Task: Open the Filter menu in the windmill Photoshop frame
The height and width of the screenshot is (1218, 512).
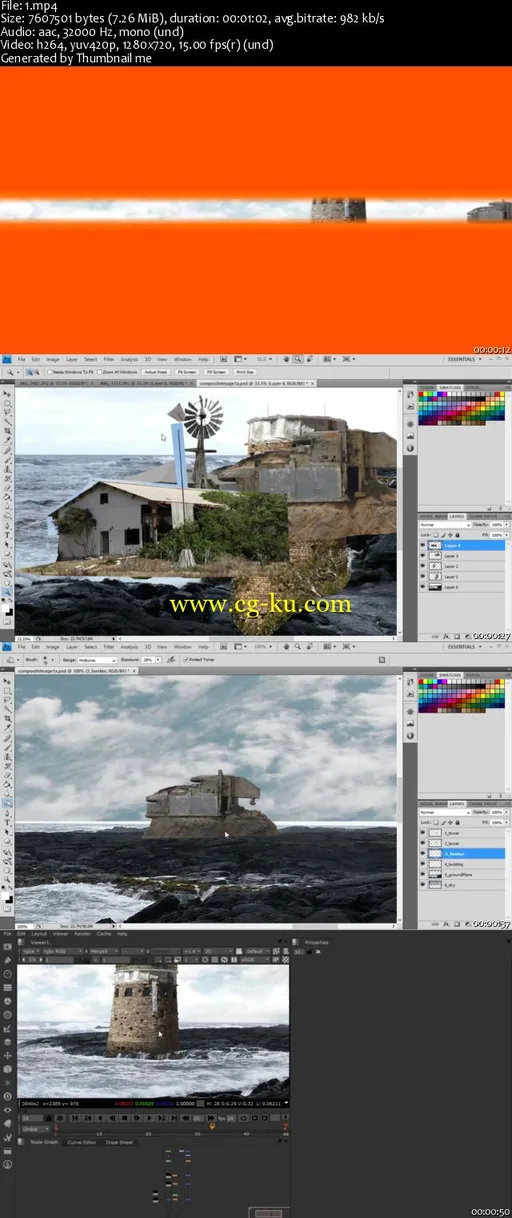Action: 110,359
